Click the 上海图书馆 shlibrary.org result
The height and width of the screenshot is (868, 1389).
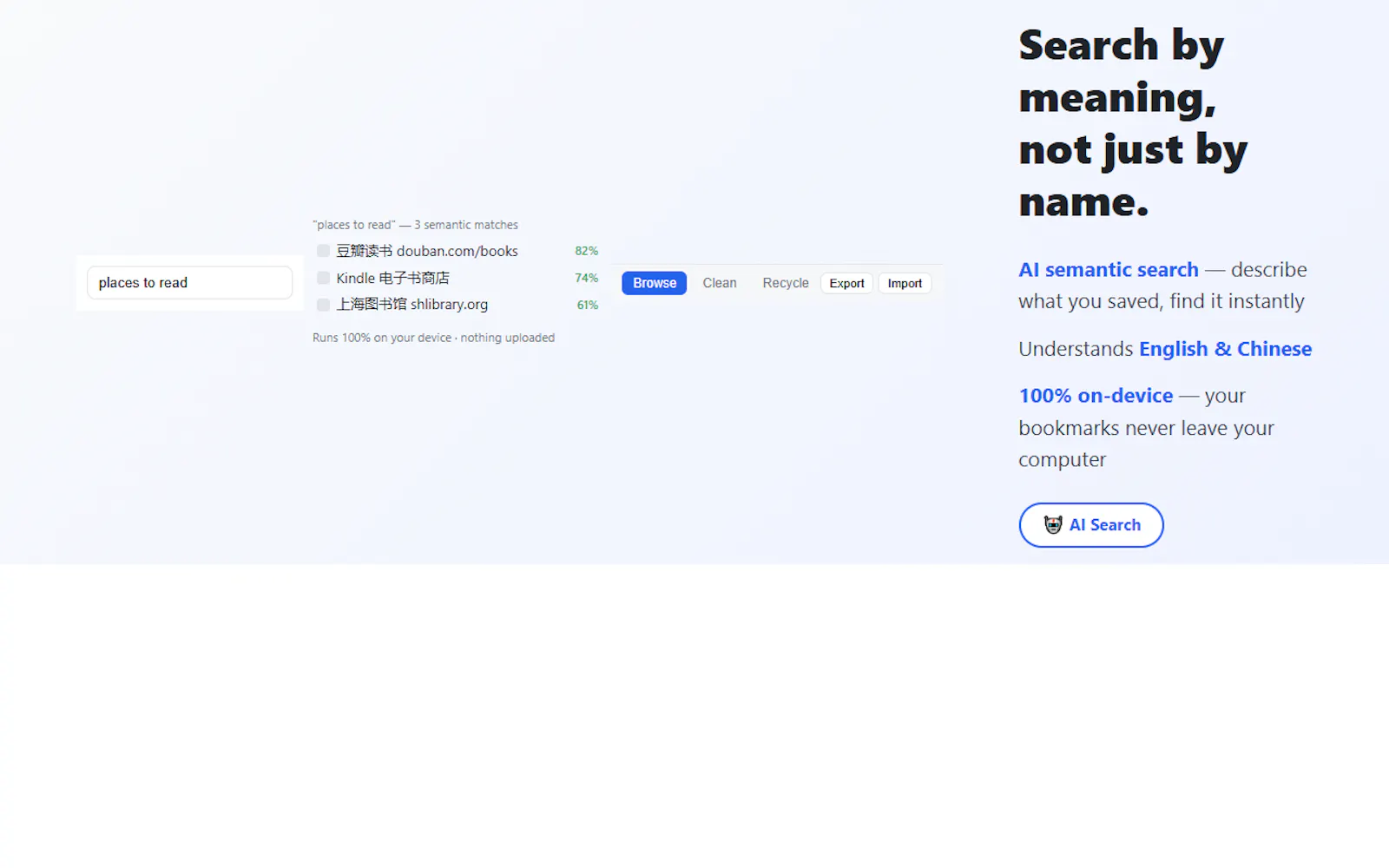[x=412, y=305]
